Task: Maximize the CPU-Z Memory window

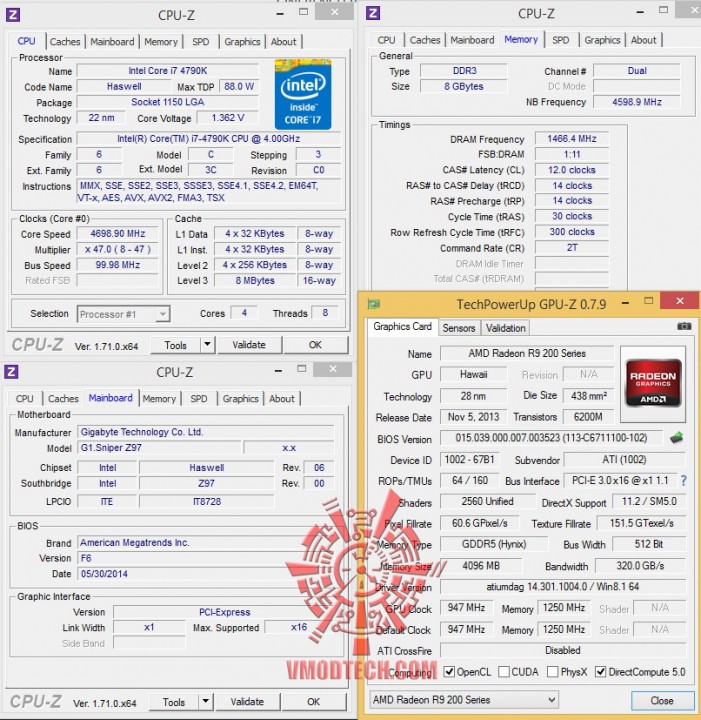Action: pos(663,10)
